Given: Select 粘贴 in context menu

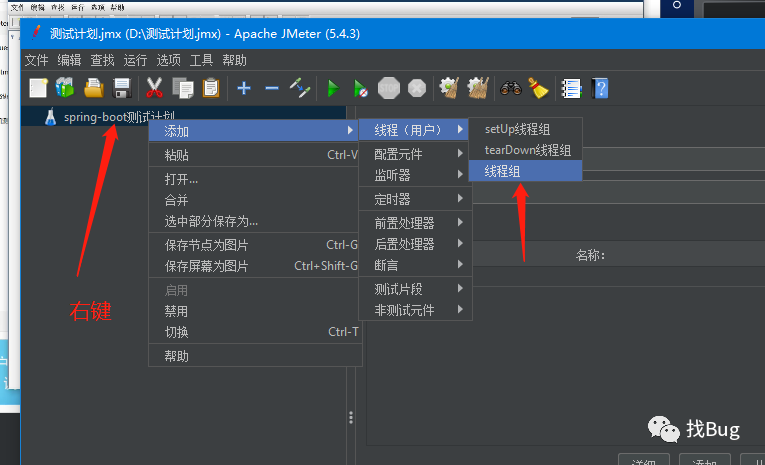Looking at the screenshot, I should click(x=255, y=155).
